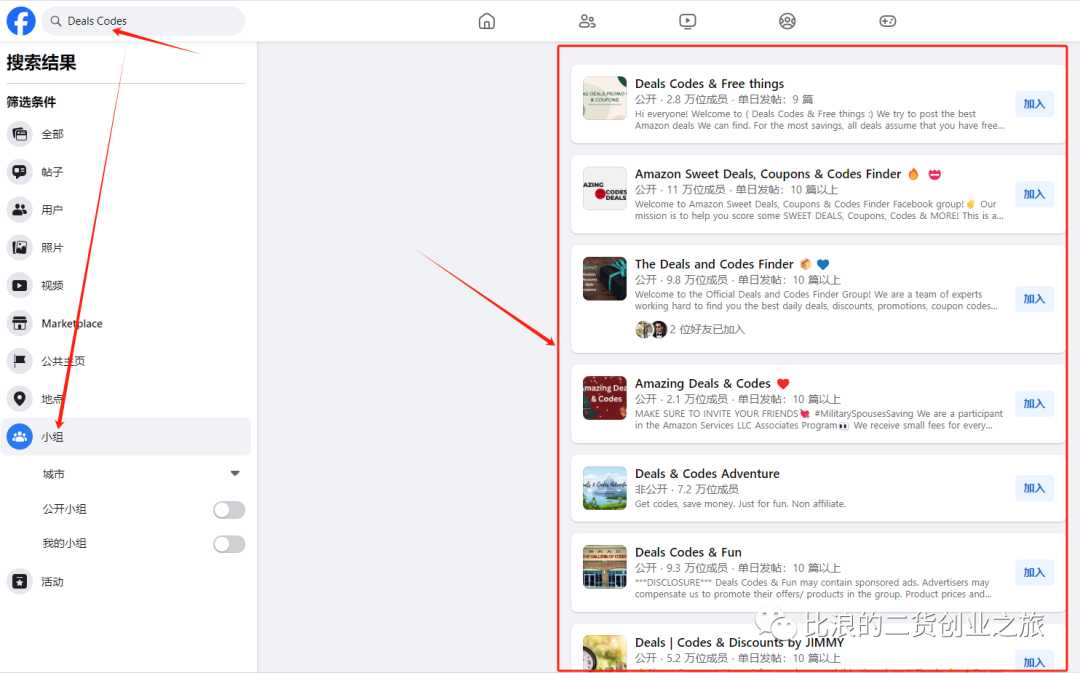The image size is (1080, 673).
Task: Click the 筛选条件 heading
Action: point(31,102)
